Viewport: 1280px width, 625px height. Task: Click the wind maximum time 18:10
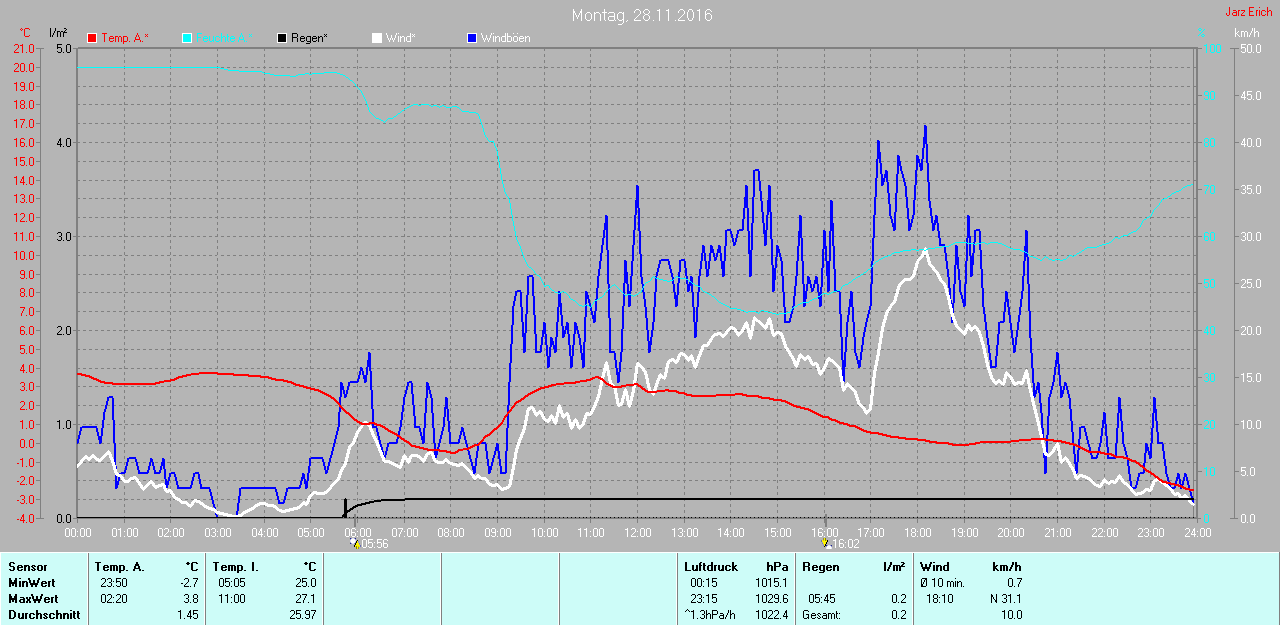click(940, 598)
